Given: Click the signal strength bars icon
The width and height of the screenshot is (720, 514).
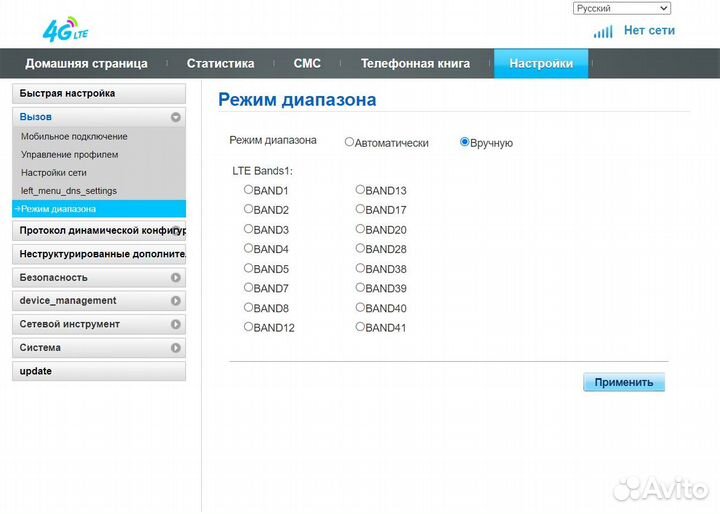Looking at the screenshot, I should tap(603, 31).
